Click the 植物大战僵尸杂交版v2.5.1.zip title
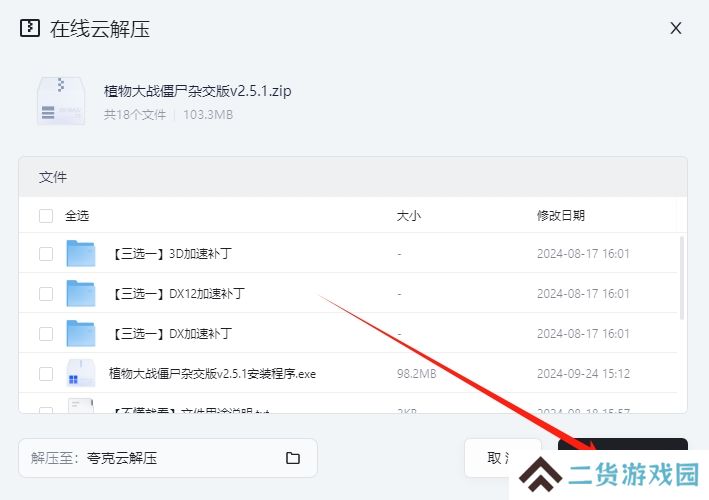 tap(198, 91)
